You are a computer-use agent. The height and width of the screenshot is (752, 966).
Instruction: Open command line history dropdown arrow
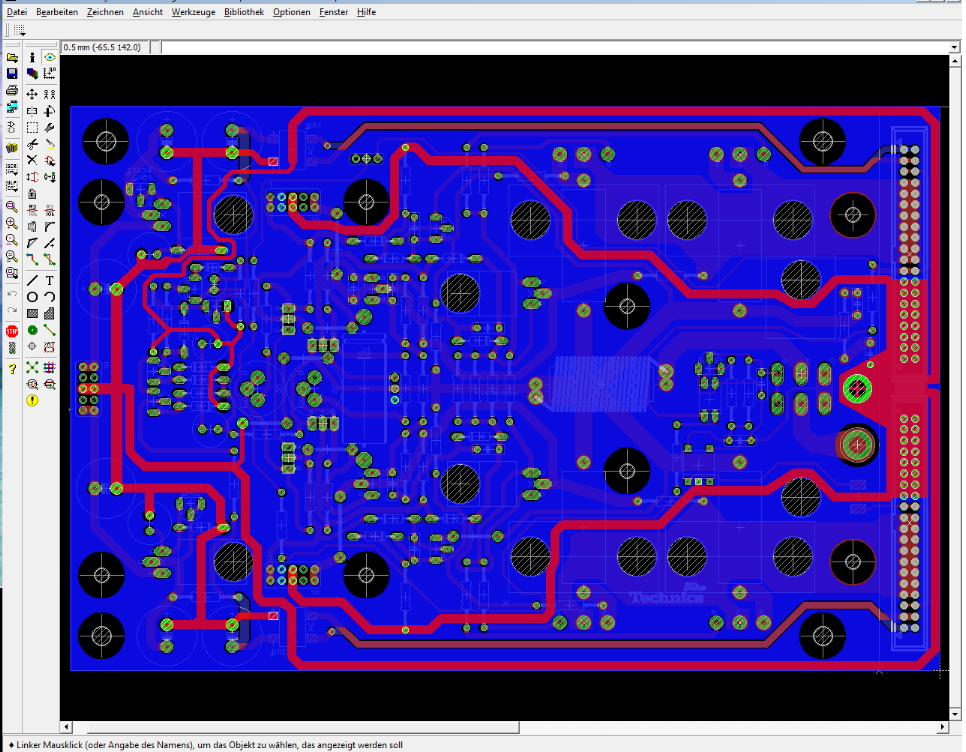tap(954, 47)
